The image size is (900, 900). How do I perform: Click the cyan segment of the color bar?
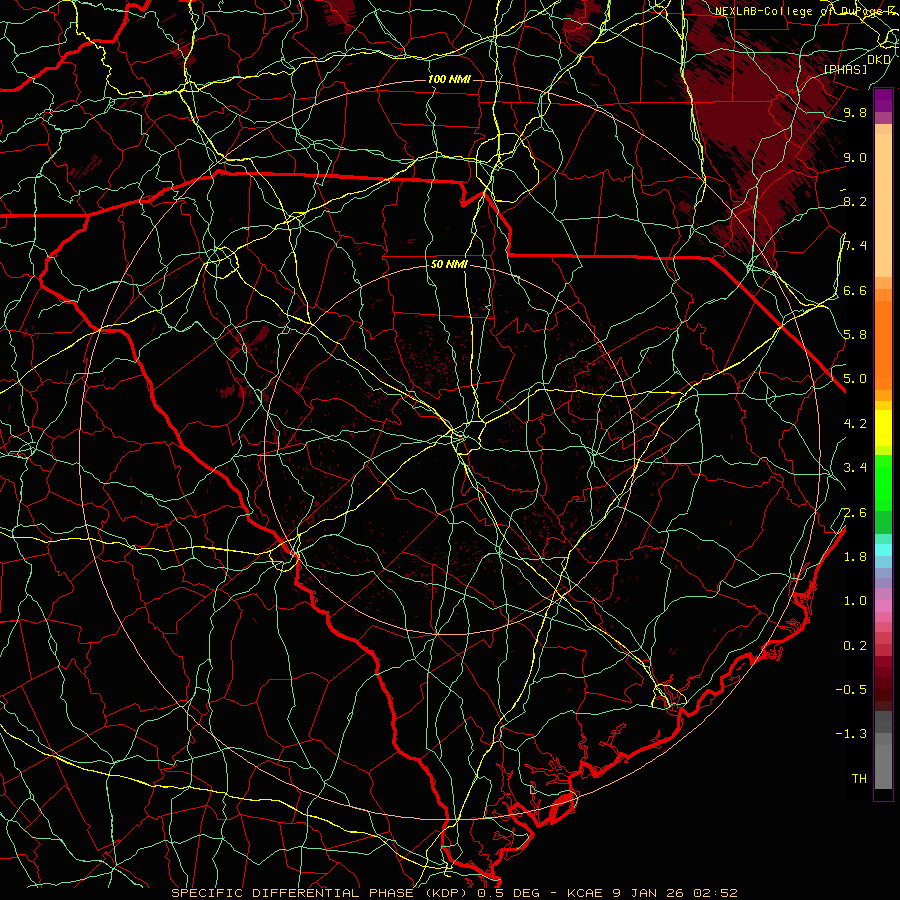point(883,550)
